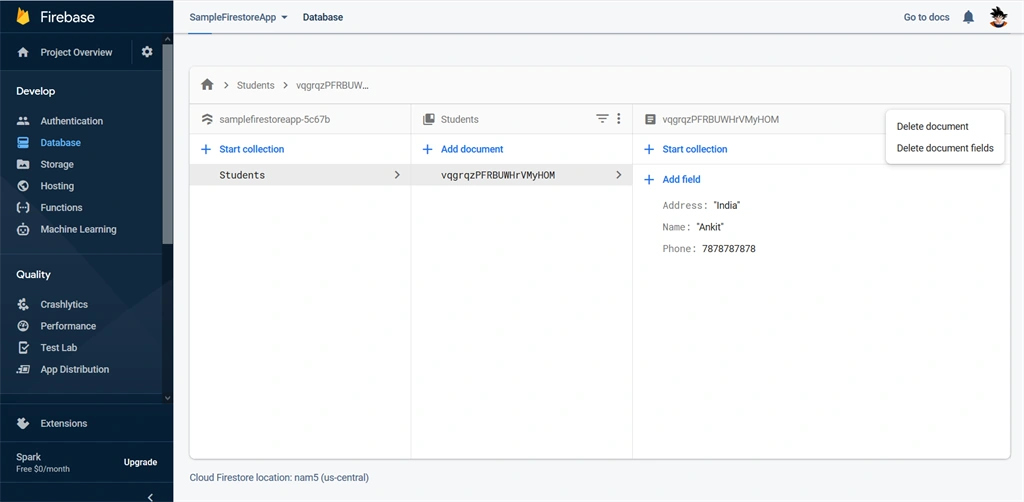Open SampleFirestoreApp project dropdown
The height and width of the screenshot is (502, 1024).
coord(238,18)
